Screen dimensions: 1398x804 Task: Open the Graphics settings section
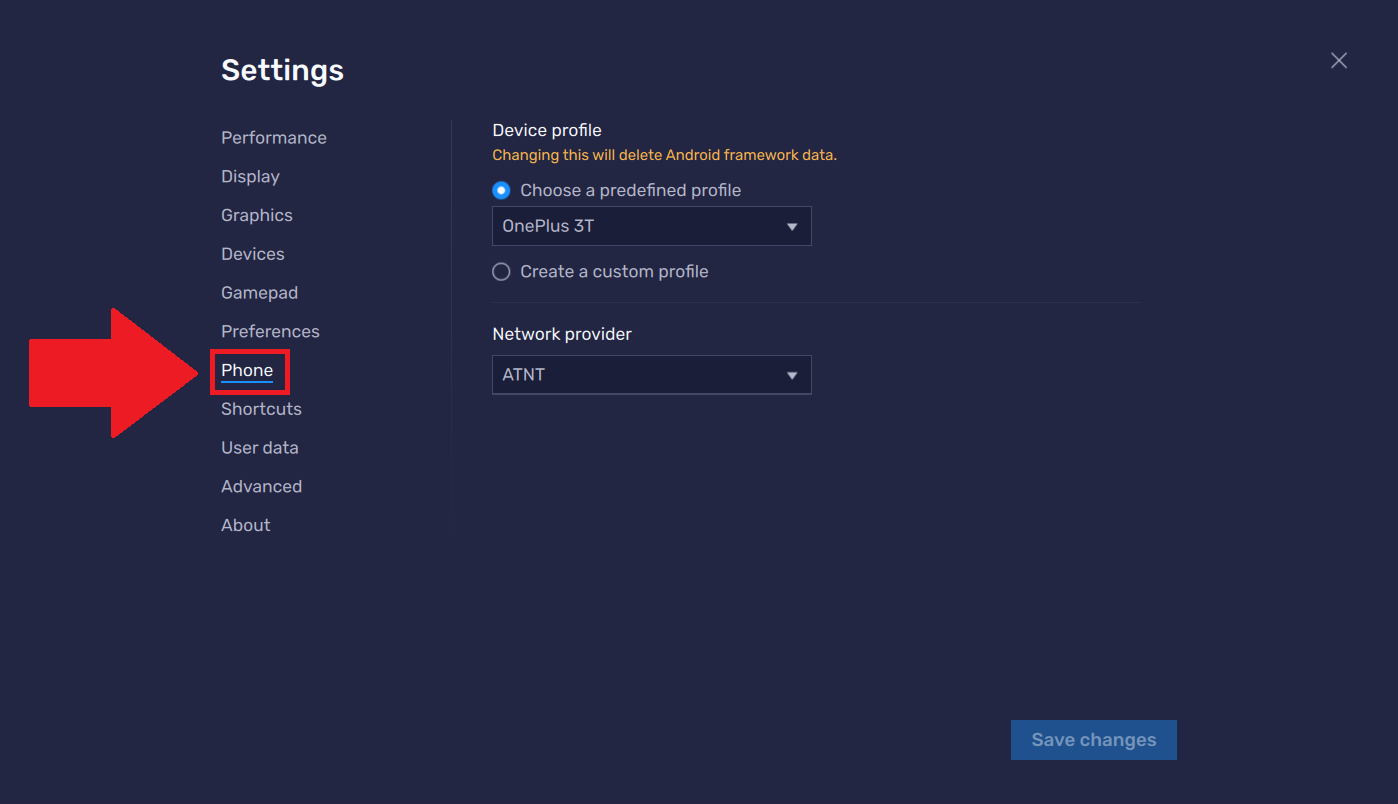pyautogui.click(x=256, y=214)
